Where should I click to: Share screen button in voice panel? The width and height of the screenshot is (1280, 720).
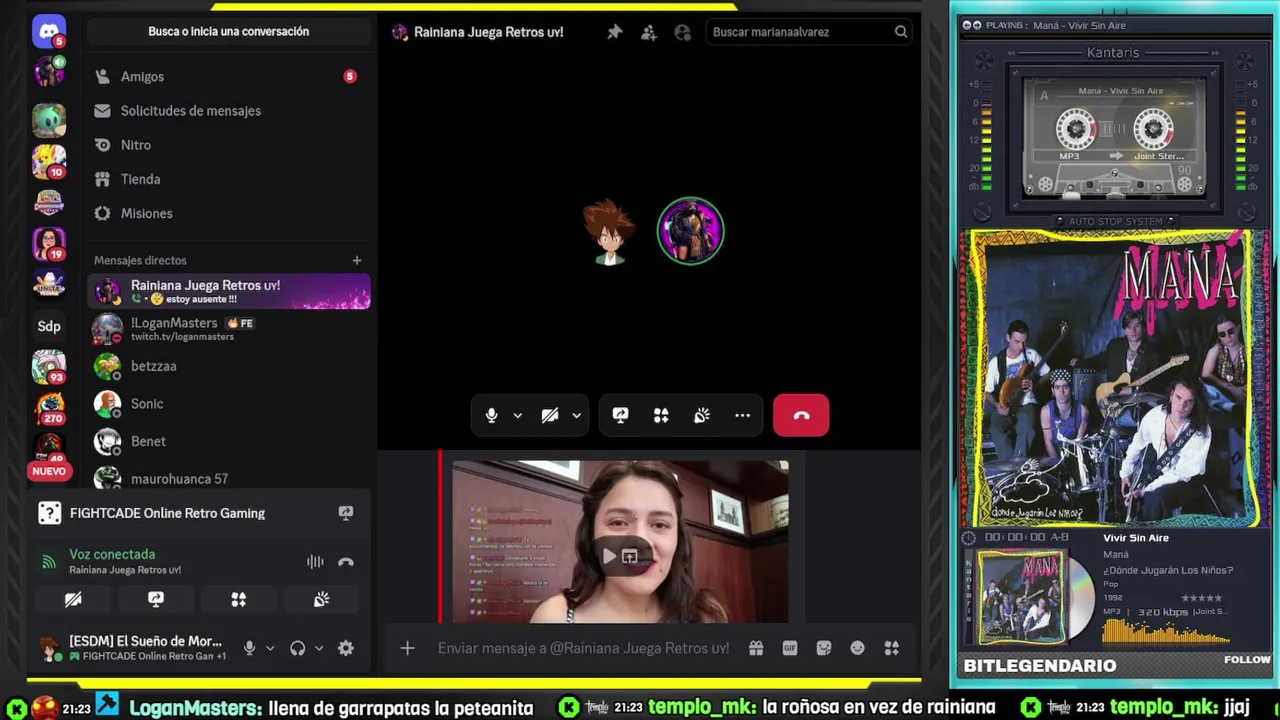156,599
